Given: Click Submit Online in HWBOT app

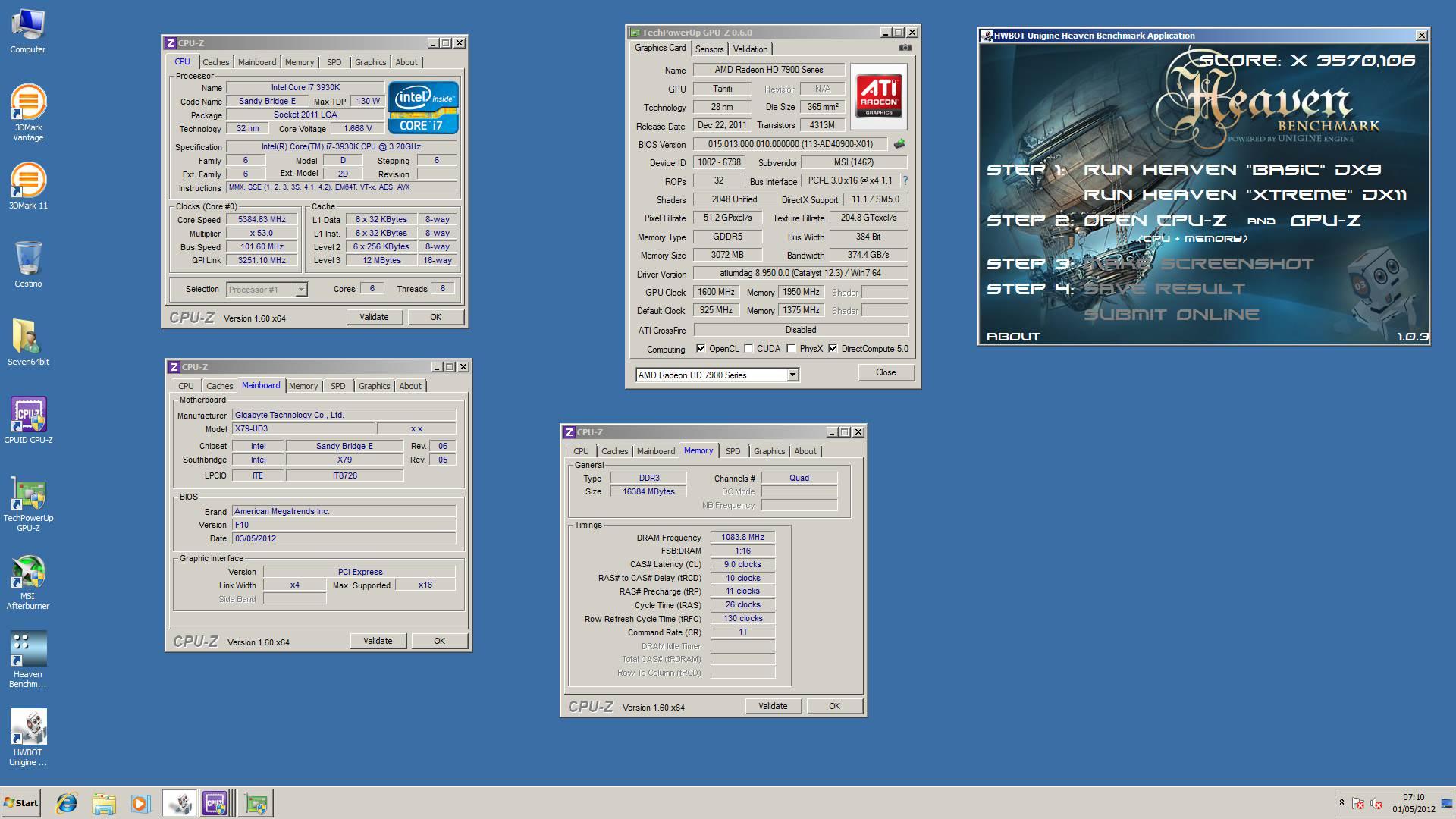Looking at the screenshot, I should pyautogui.click(x=1172, y=315).
